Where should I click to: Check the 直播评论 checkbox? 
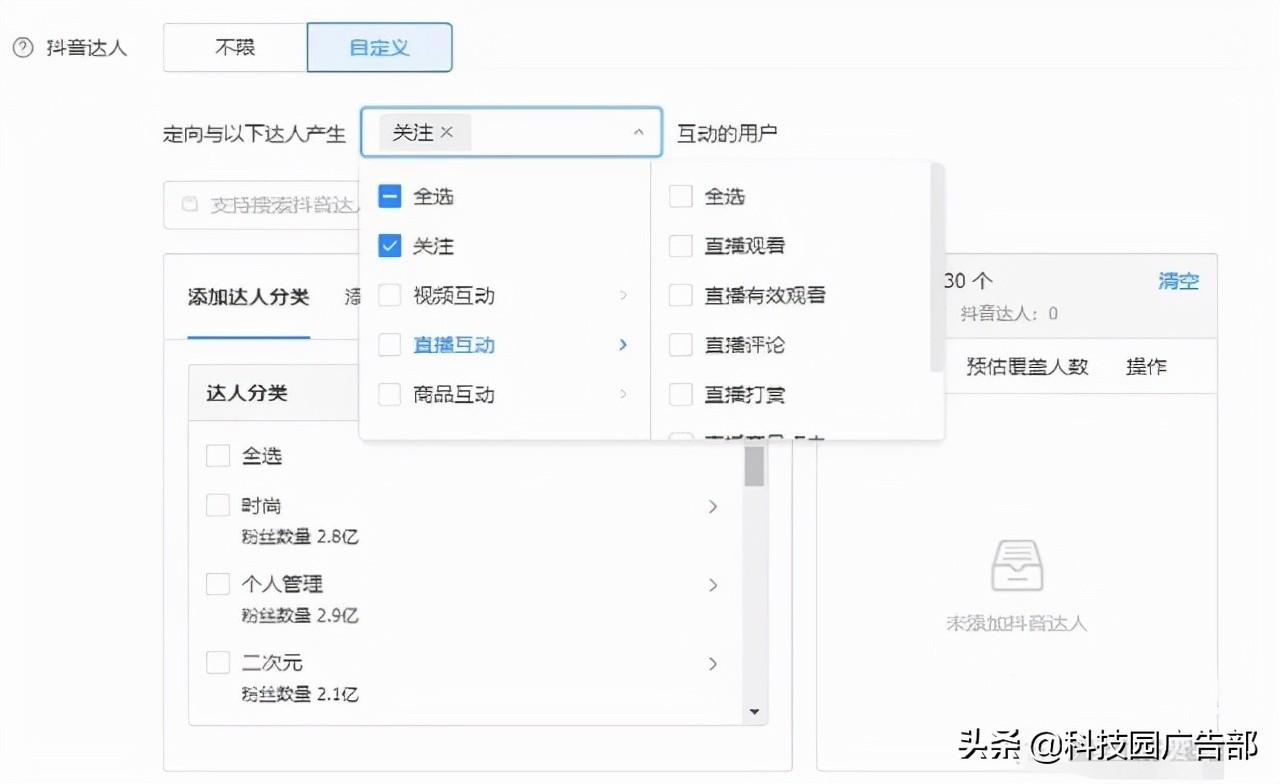pyautogui.click(x=680, y=345)
